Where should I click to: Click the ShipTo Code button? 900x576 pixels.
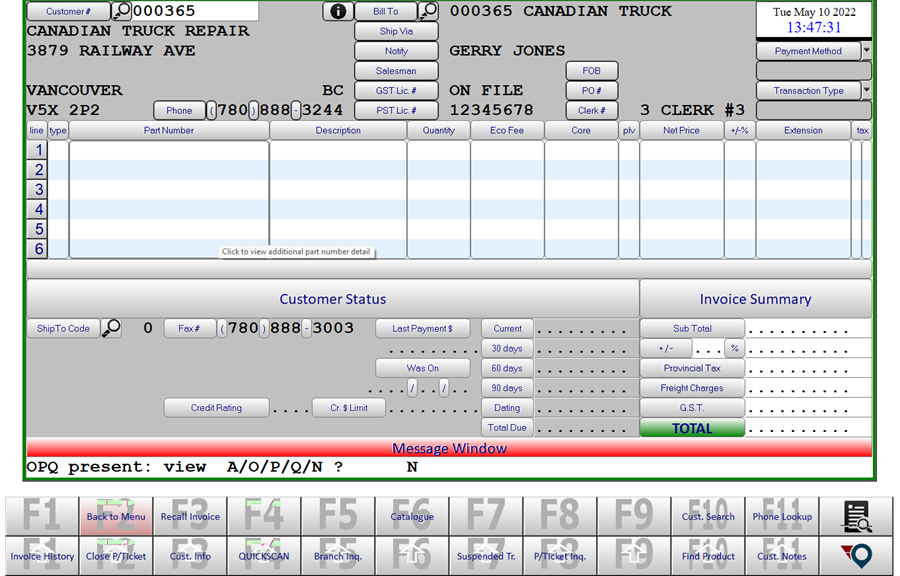click(x=63, y=328)
